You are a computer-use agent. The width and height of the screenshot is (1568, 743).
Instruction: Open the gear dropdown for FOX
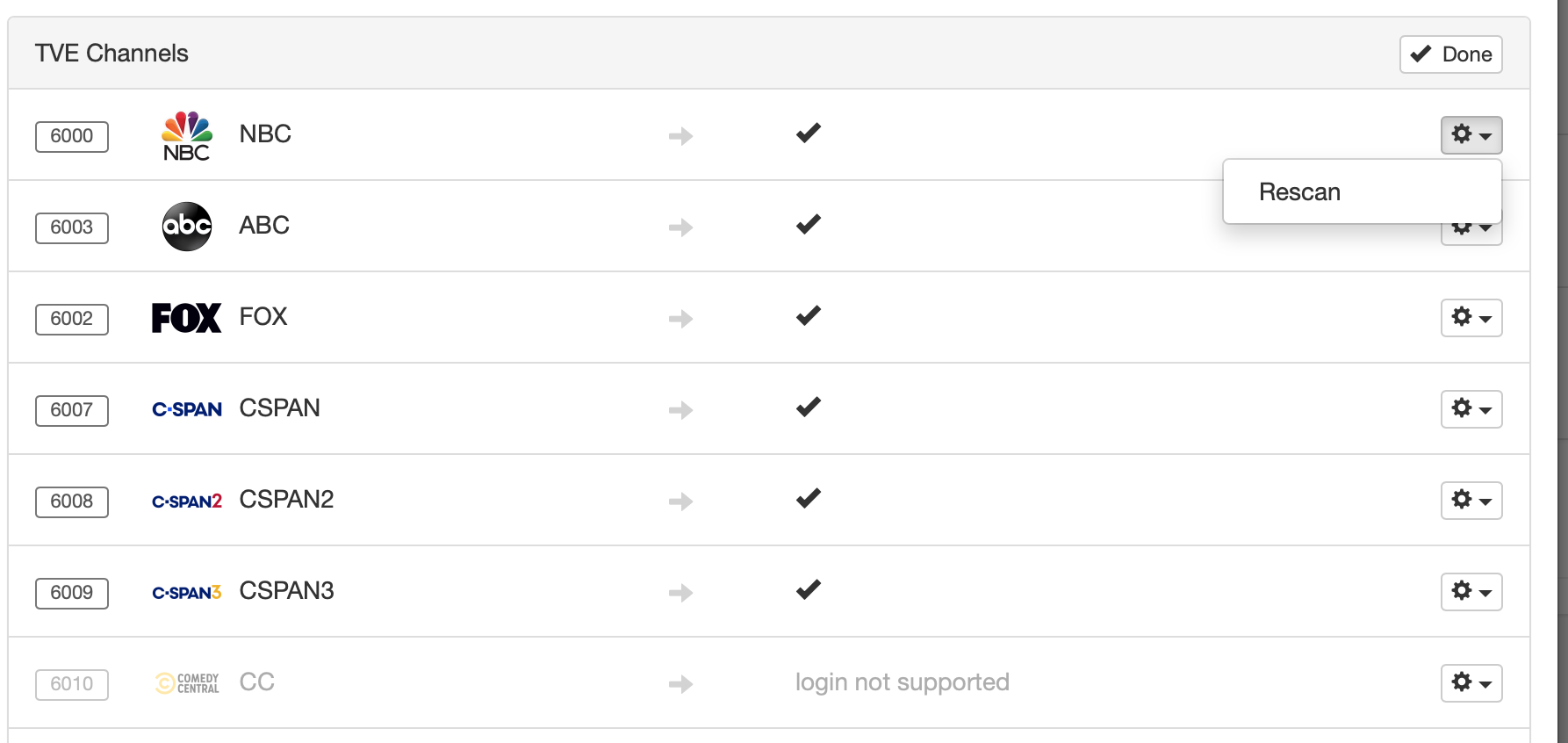pyautogui.click(x=1471, y=318)
